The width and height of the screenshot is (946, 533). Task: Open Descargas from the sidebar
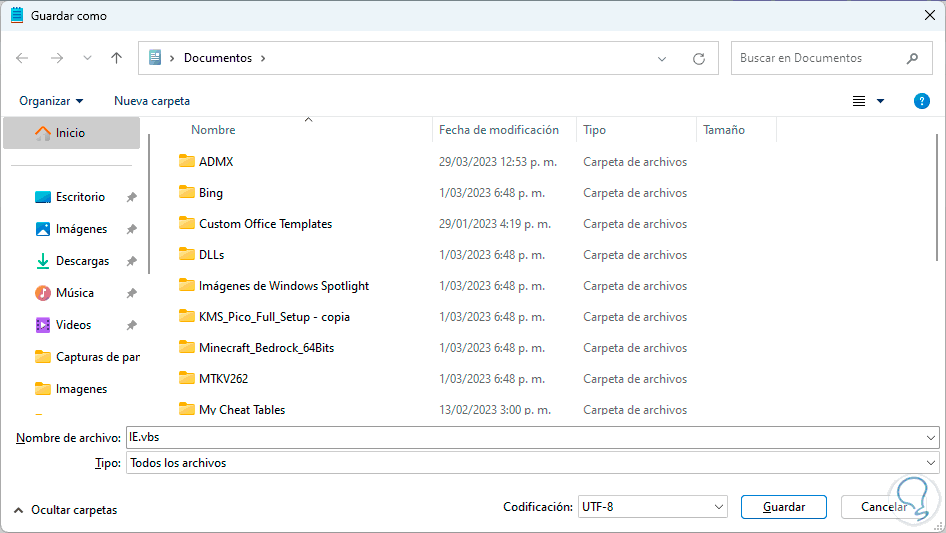82,261
